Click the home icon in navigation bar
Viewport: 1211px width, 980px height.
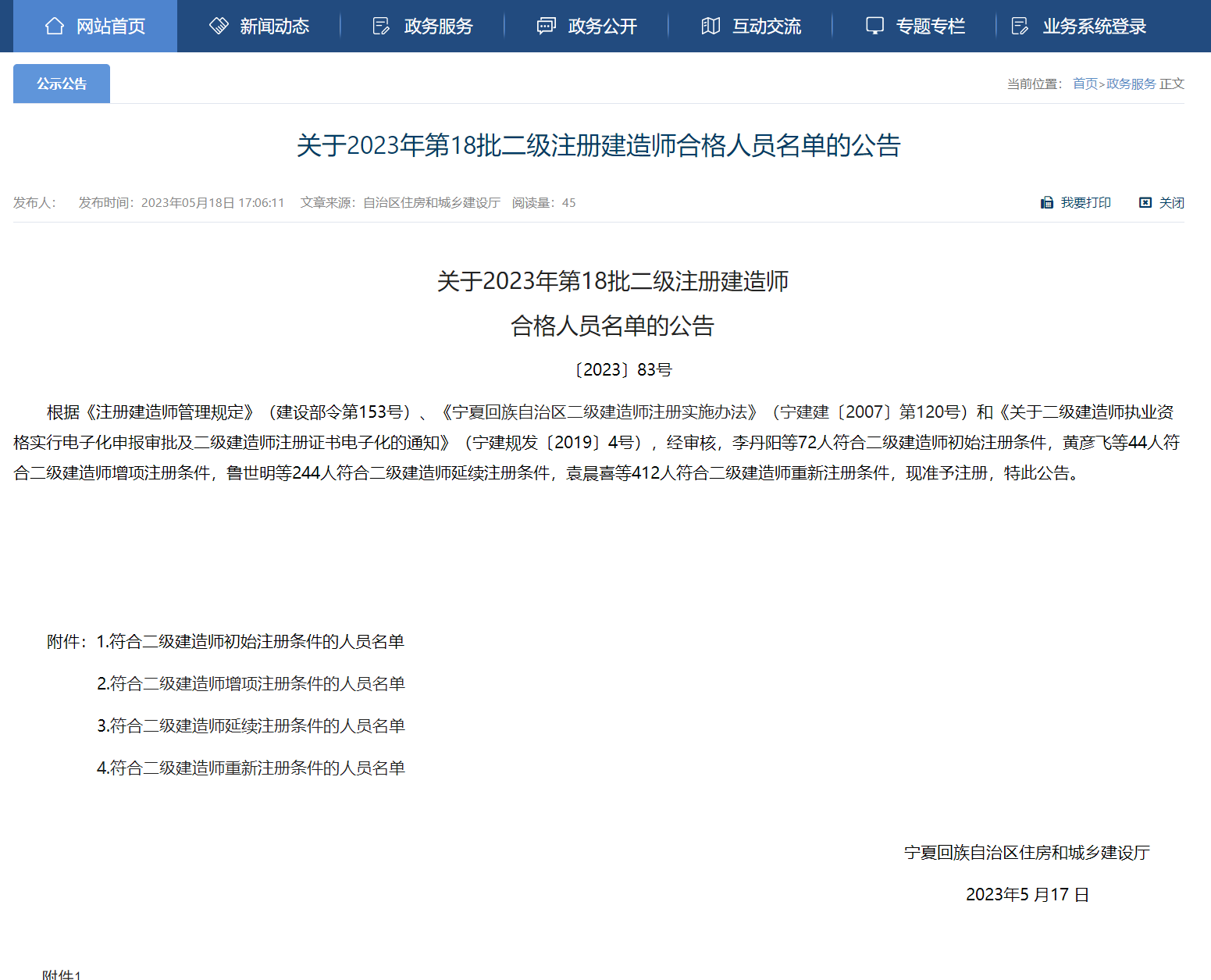pos(55,26)
